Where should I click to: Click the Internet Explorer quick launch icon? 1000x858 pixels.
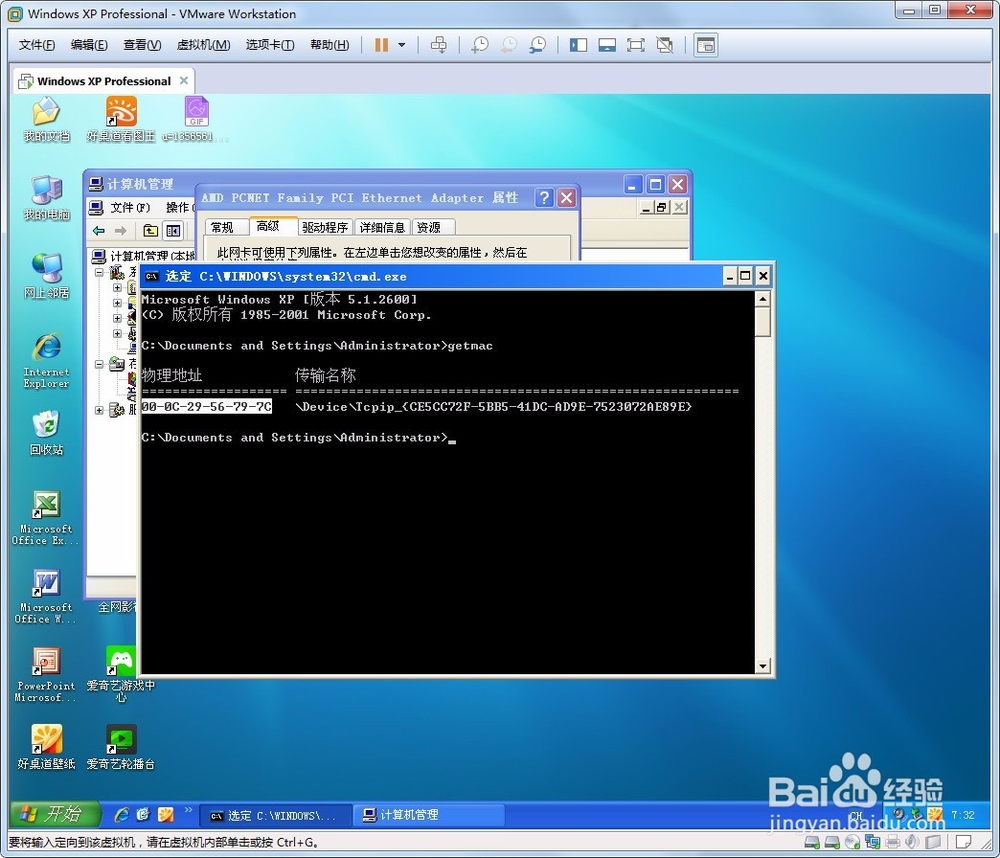(x=121, y=815)
